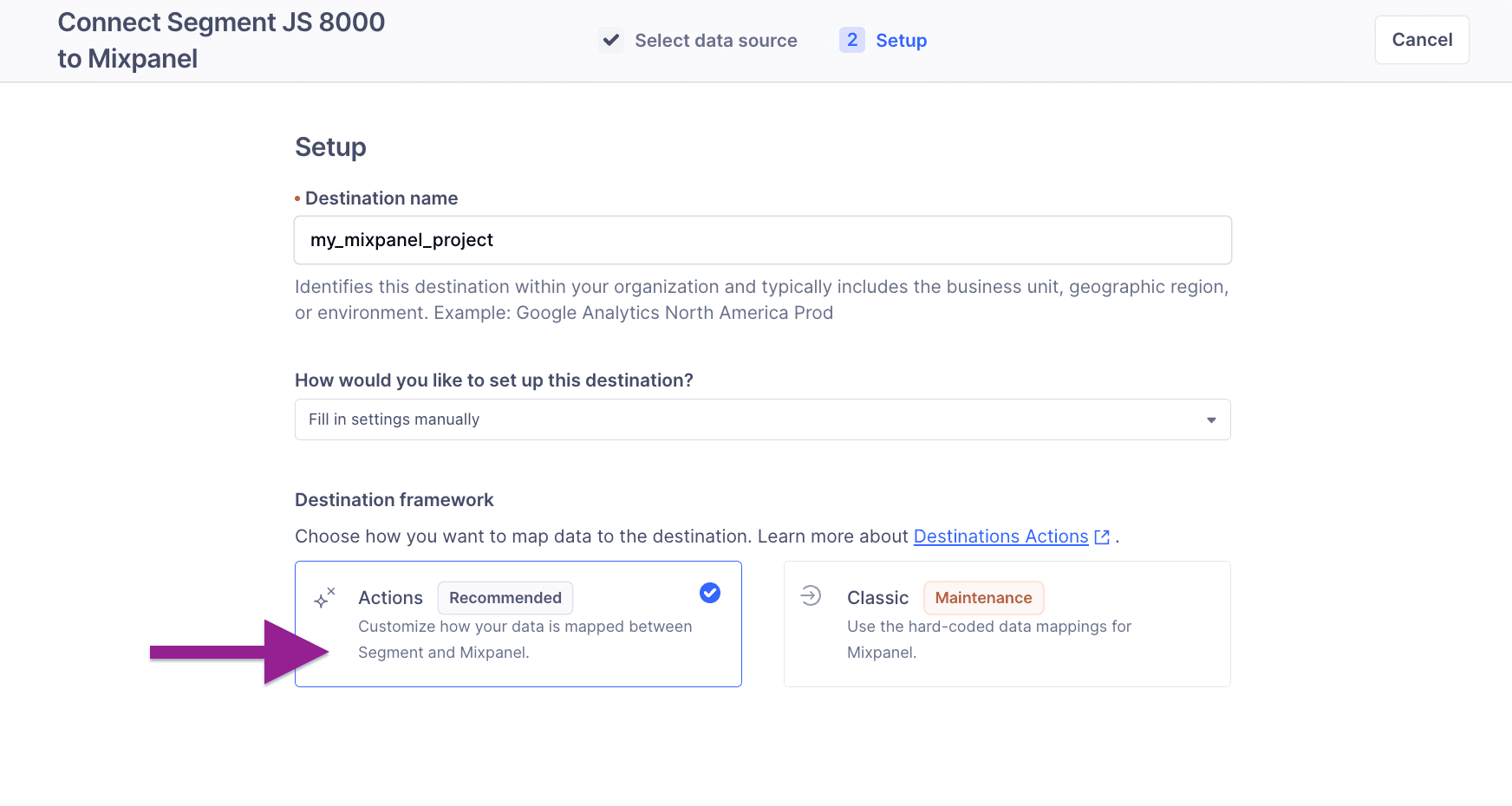This screenshot has height=806, width=1512.
Task: Switch to the Select data source step
Action: 715,40
